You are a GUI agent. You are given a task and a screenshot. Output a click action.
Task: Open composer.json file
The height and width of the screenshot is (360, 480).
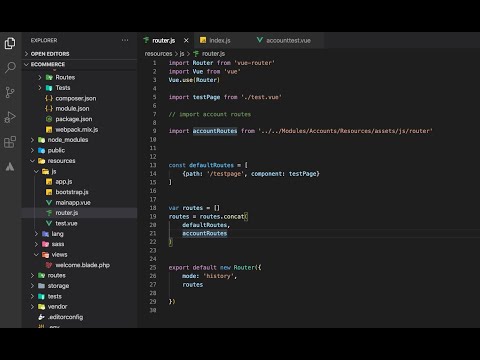[76, 98]
